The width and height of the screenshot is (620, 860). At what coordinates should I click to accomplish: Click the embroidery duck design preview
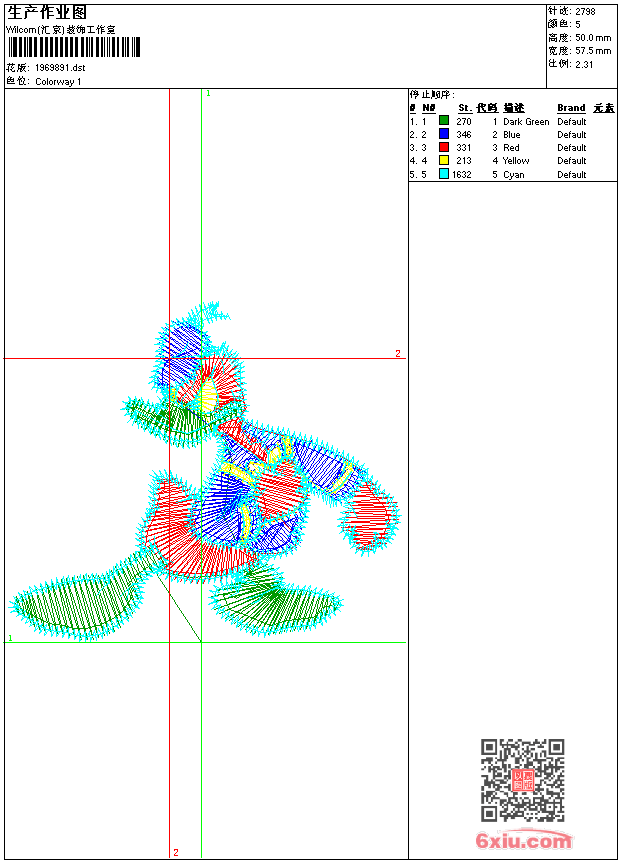(204, 471)
